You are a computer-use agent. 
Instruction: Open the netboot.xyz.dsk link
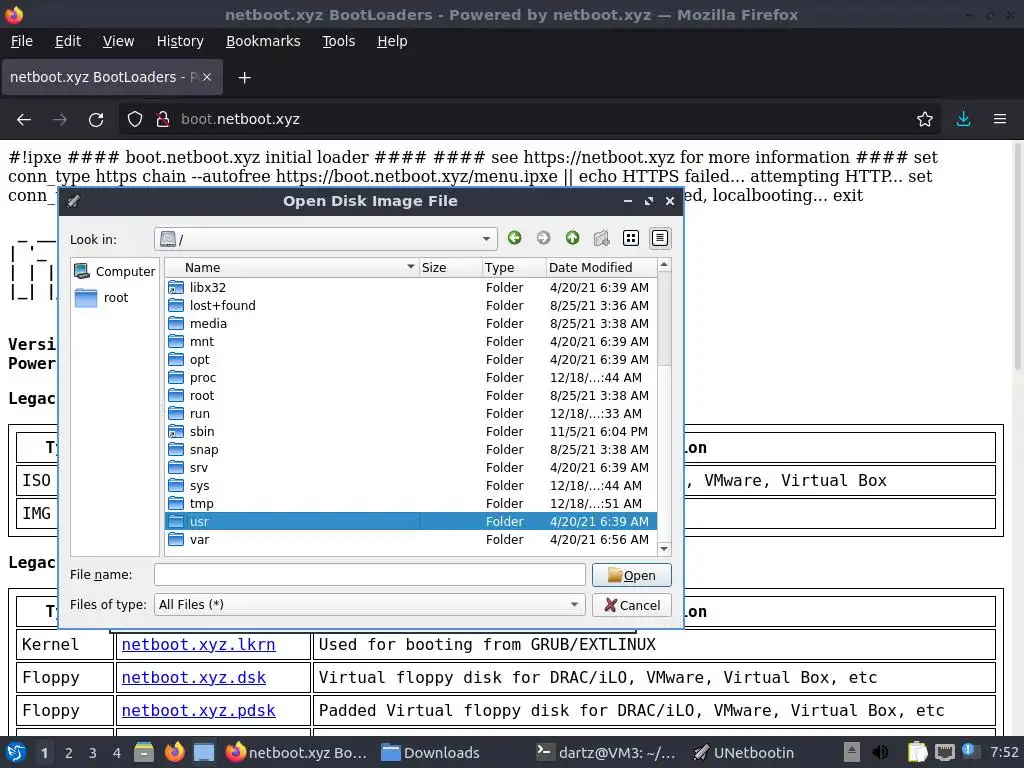click(194, 677)
